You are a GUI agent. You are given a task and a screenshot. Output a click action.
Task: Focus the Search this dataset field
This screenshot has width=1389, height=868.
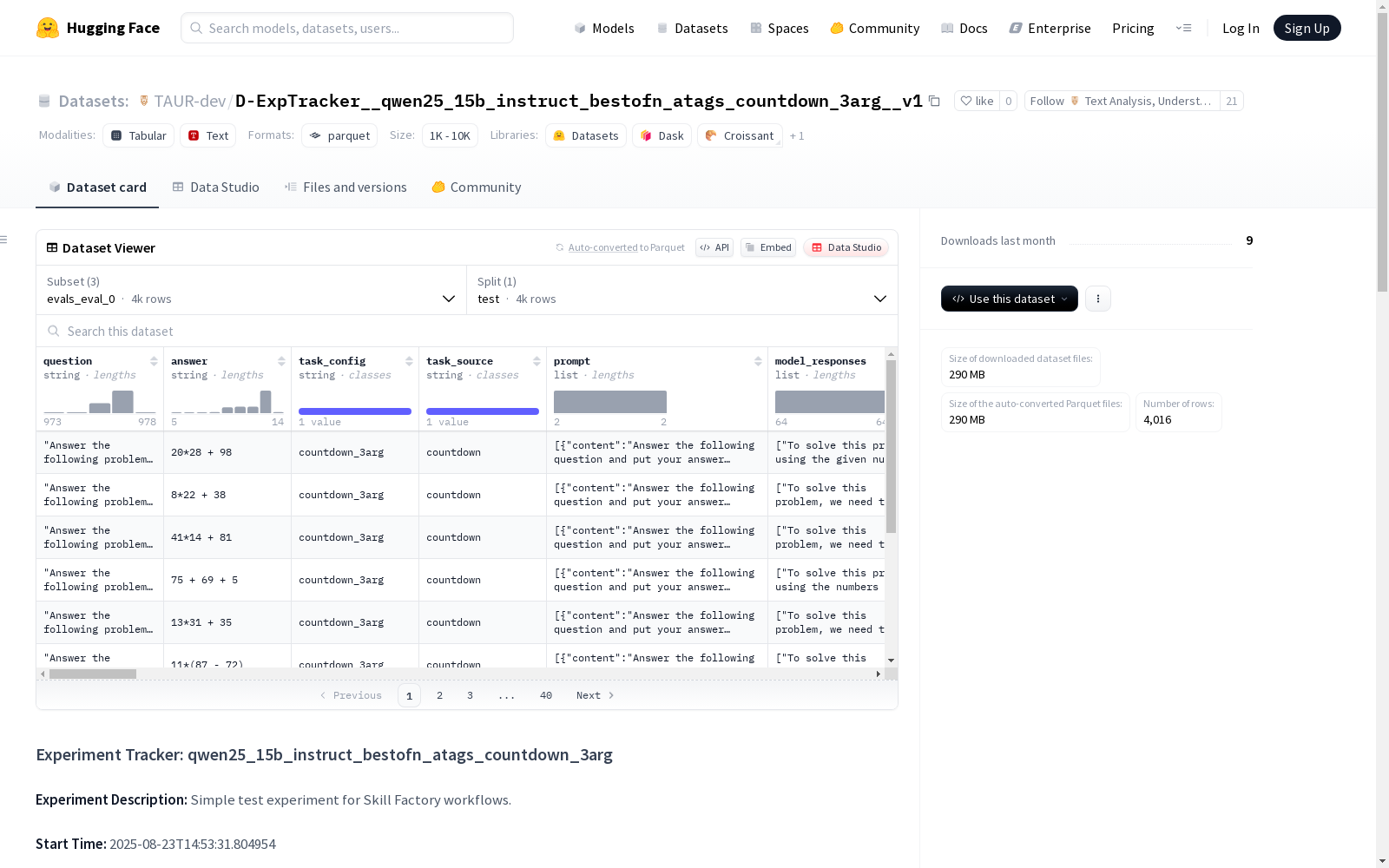point(467,331)
